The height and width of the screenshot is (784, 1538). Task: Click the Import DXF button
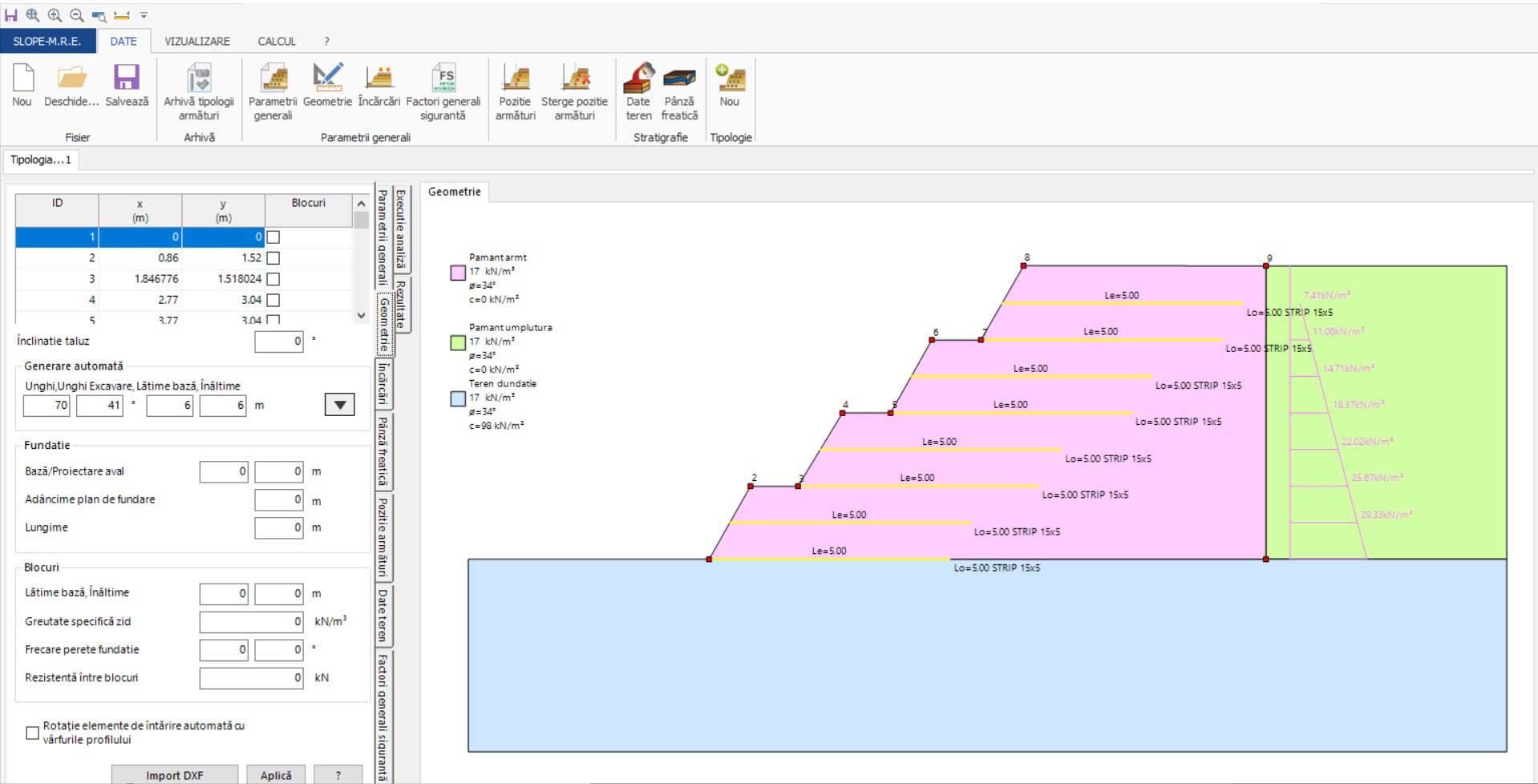point(174,774)
